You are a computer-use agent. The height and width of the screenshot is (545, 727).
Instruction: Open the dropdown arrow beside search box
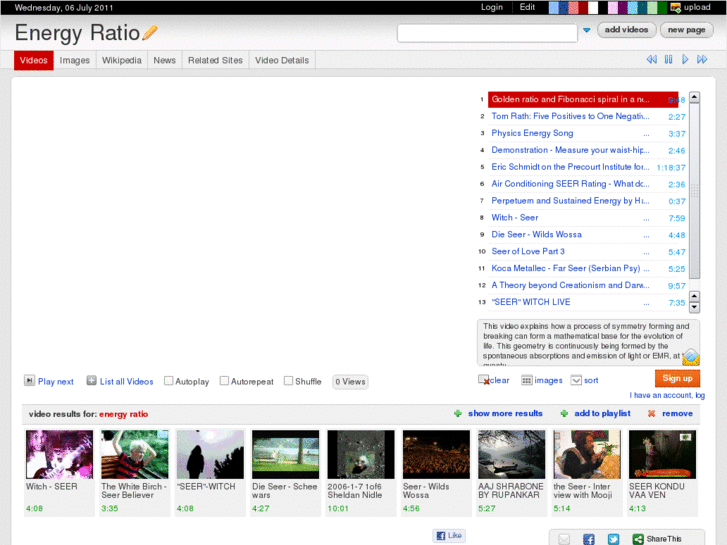click(586, 31)
